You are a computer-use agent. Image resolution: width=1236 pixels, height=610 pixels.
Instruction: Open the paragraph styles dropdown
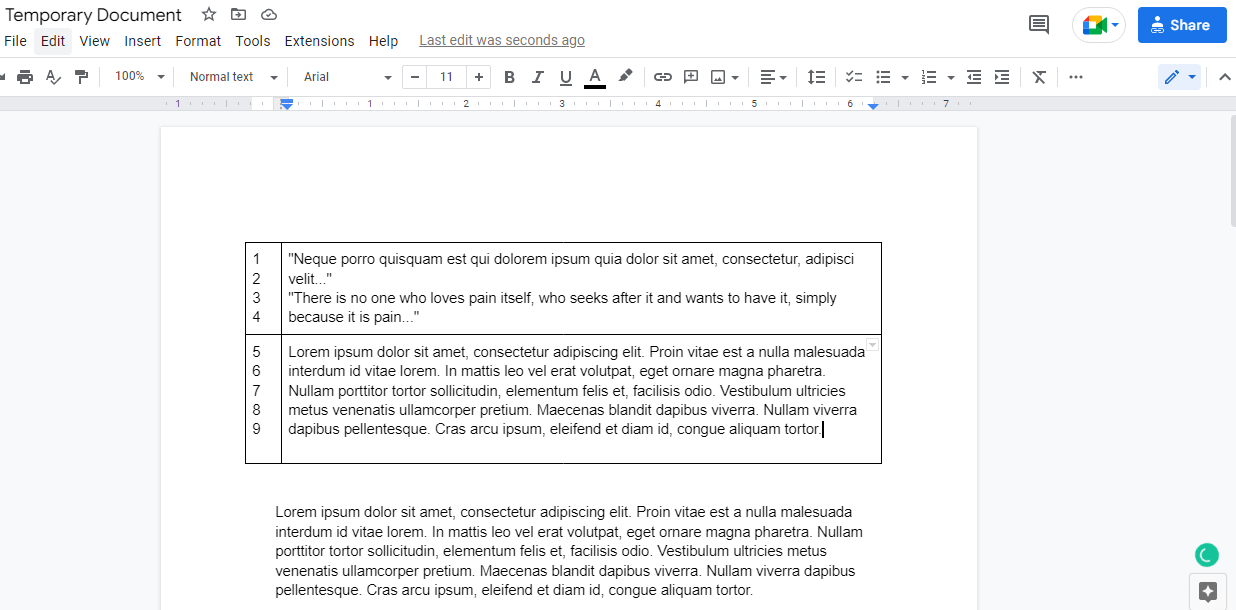(x=231, y=76)
